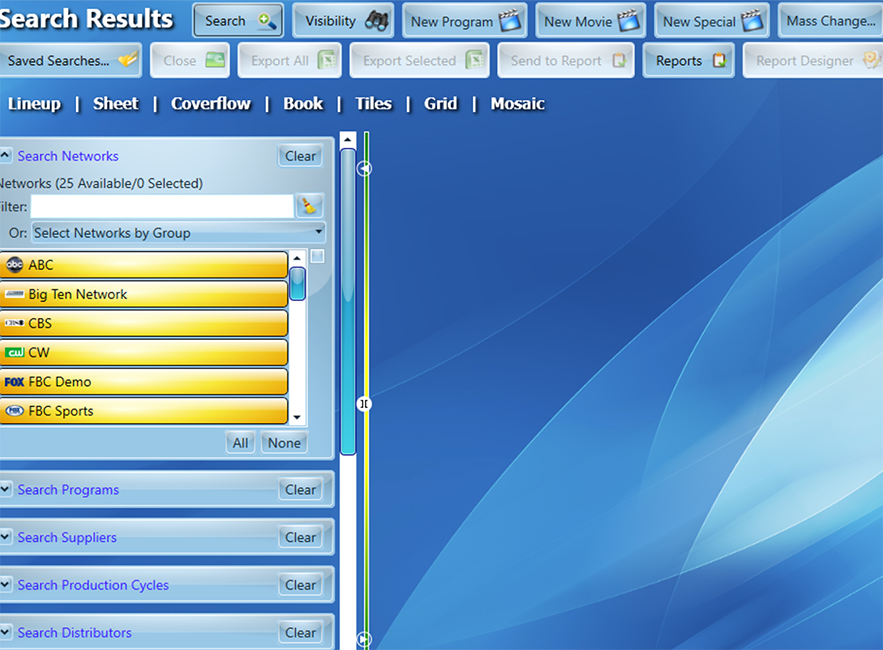Switch to the Coverflow view tab
This screenshot has height=650, width=883.
[x=210, y=103]
